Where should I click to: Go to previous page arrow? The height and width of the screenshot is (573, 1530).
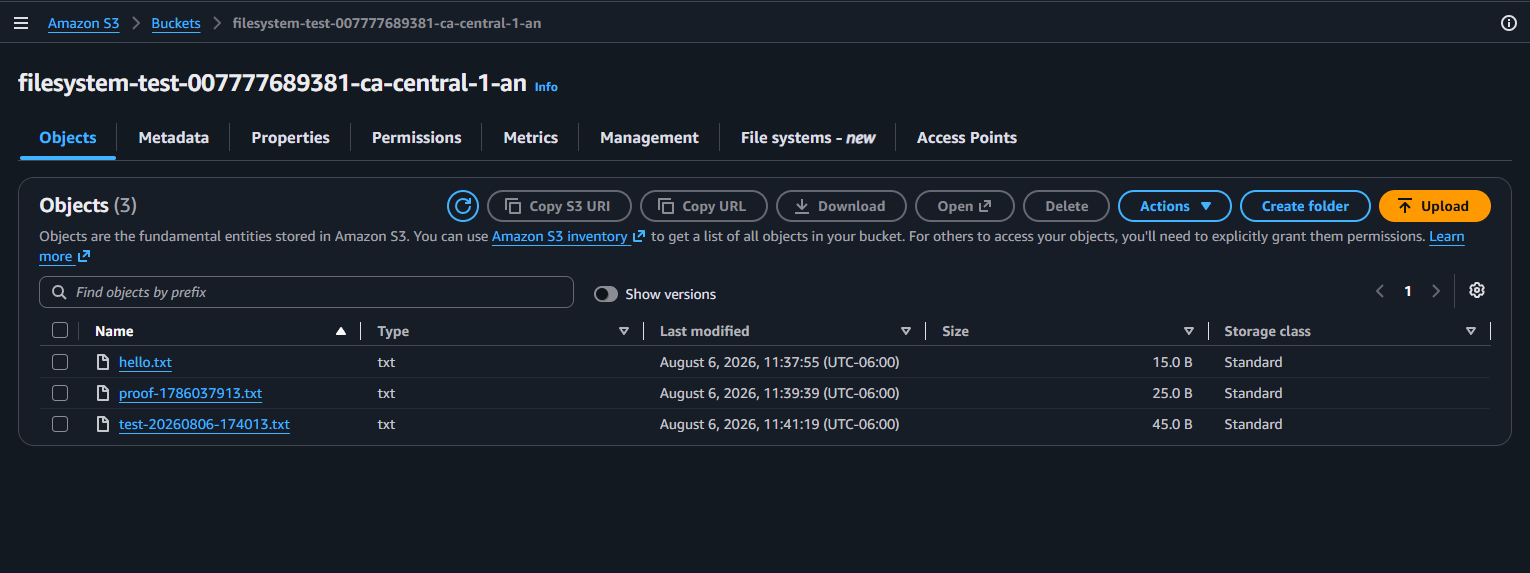1380,291
